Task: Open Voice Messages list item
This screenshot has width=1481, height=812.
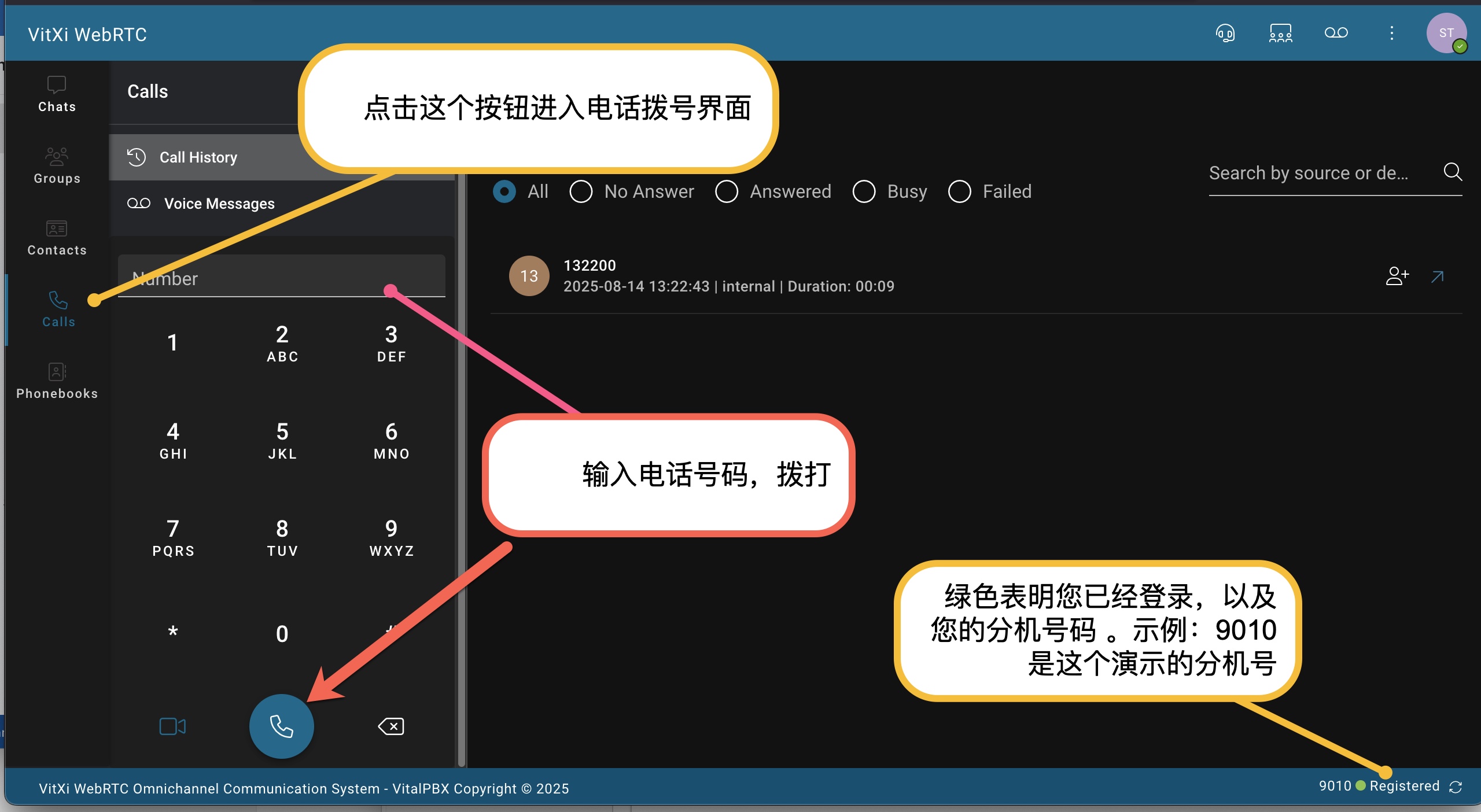Action: tap(219, 204)
